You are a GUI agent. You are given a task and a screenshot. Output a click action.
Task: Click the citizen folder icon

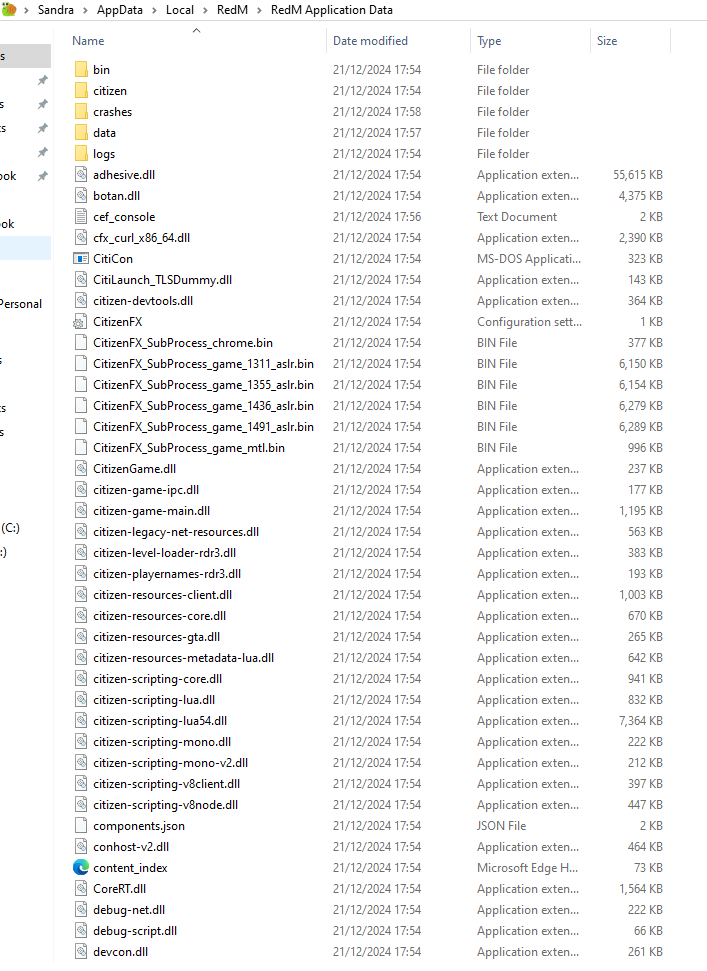pyautogui.click(x=81, y=90)
